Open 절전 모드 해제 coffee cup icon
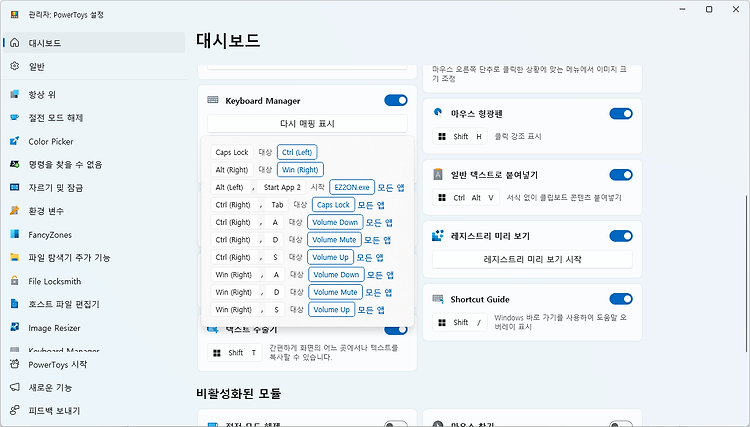The image size is (750, 427). pyautogui.click(x=15, y=118)
